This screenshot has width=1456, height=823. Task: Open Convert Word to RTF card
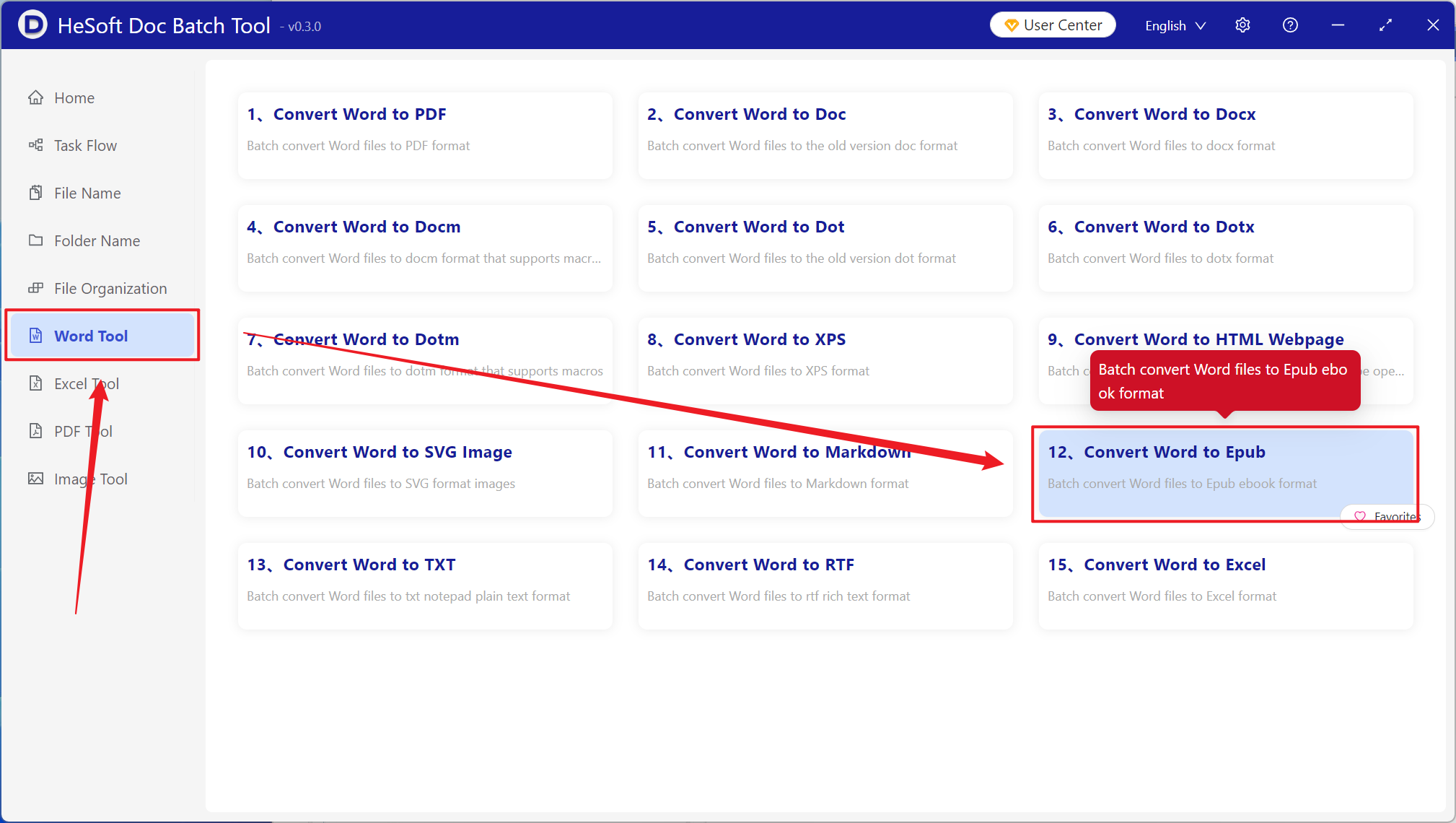(825, 586)
